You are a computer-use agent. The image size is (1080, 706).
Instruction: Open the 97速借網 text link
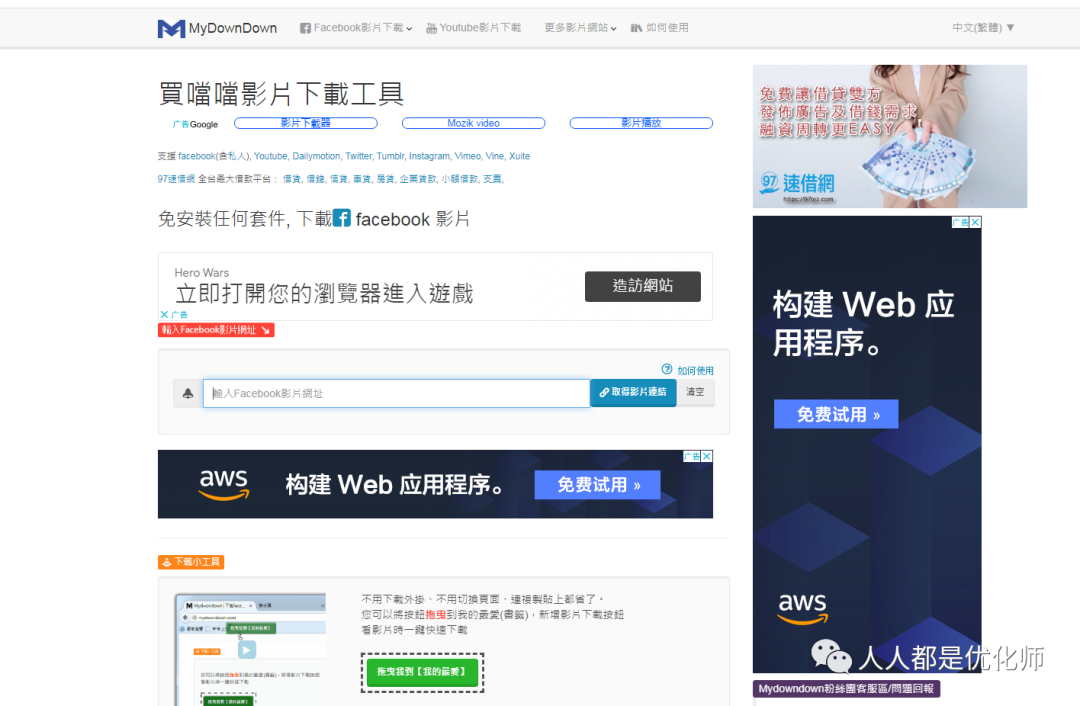click(176, 179)
